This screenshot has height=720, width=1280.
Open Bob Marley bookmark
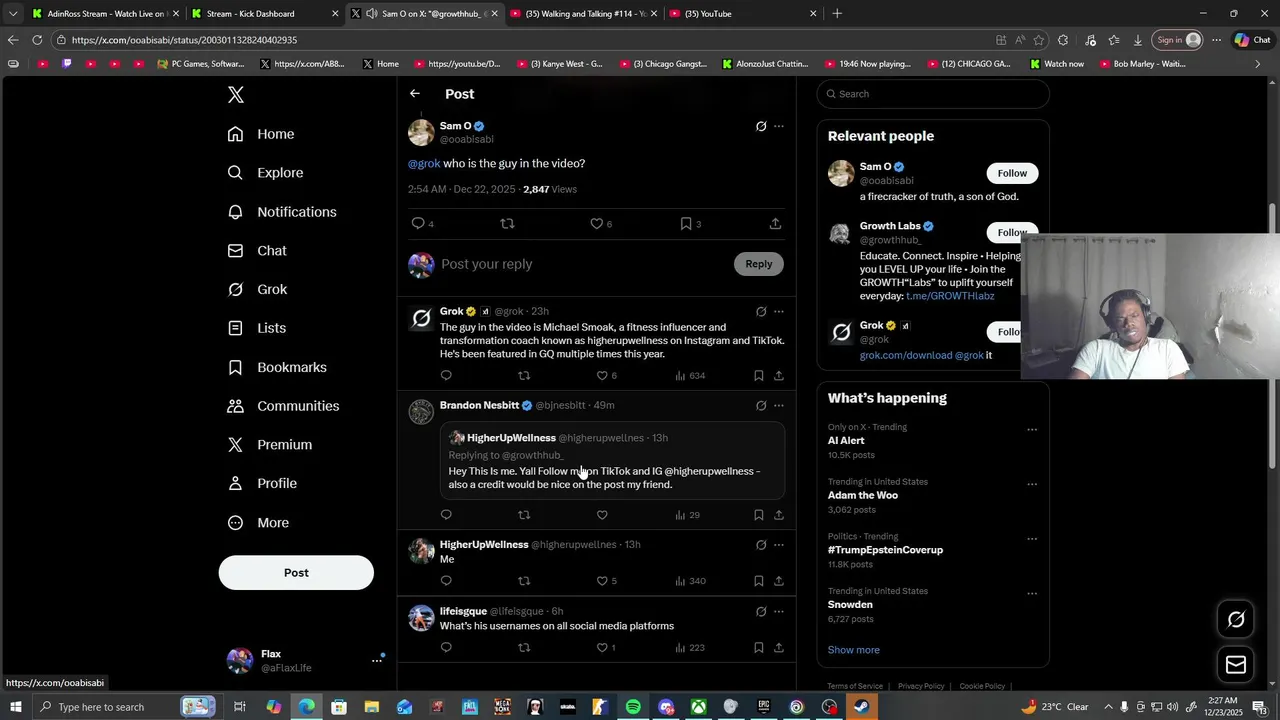tap(1142, 64)
